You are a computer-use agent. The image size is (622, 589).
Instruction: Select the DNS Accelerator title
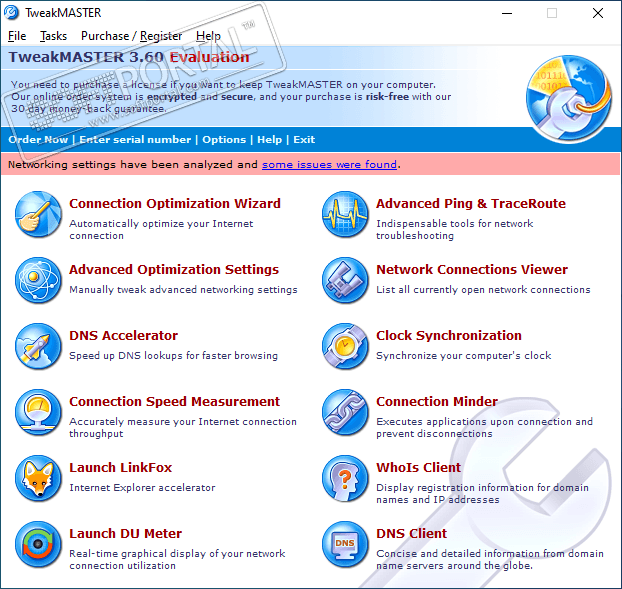point(123,336)
